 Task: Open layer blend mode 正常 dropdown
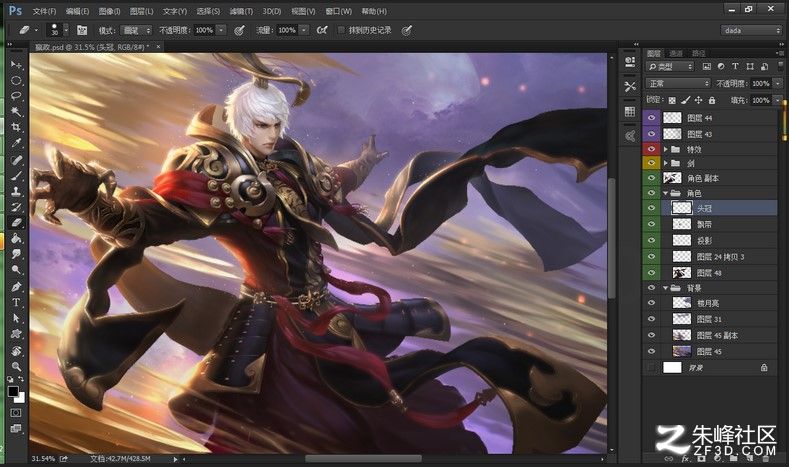pos(678,83)
